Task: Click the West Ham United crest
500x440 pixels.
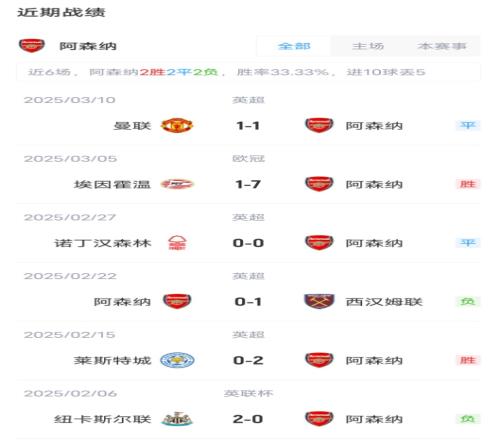Action: (319, 301)
